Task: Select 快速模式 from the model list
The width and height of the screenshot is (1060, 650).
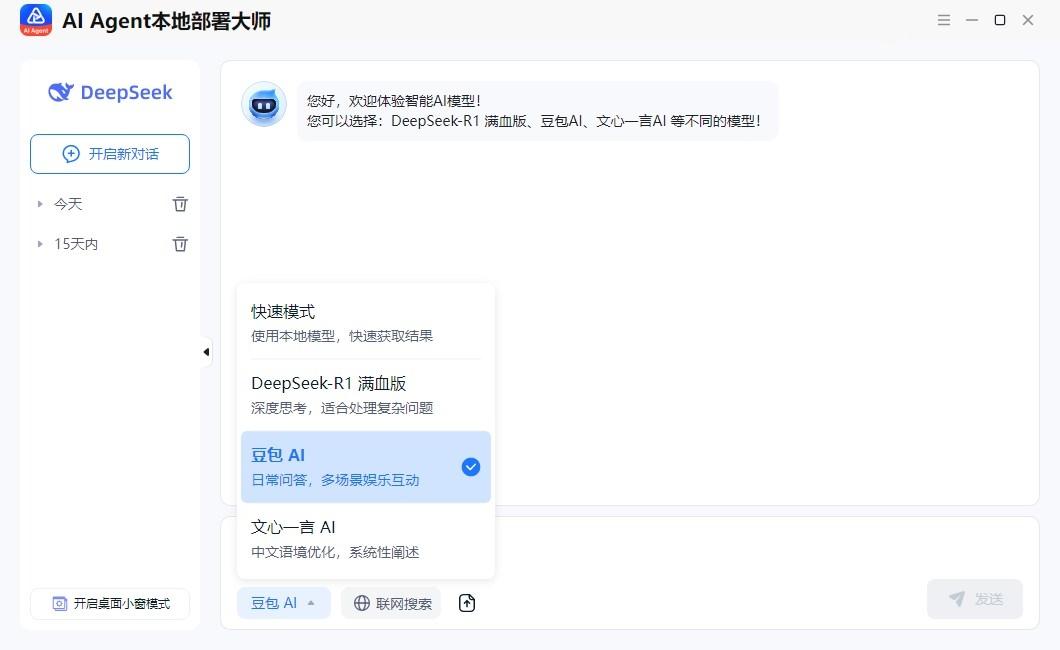Action: [x=366, y=323]
